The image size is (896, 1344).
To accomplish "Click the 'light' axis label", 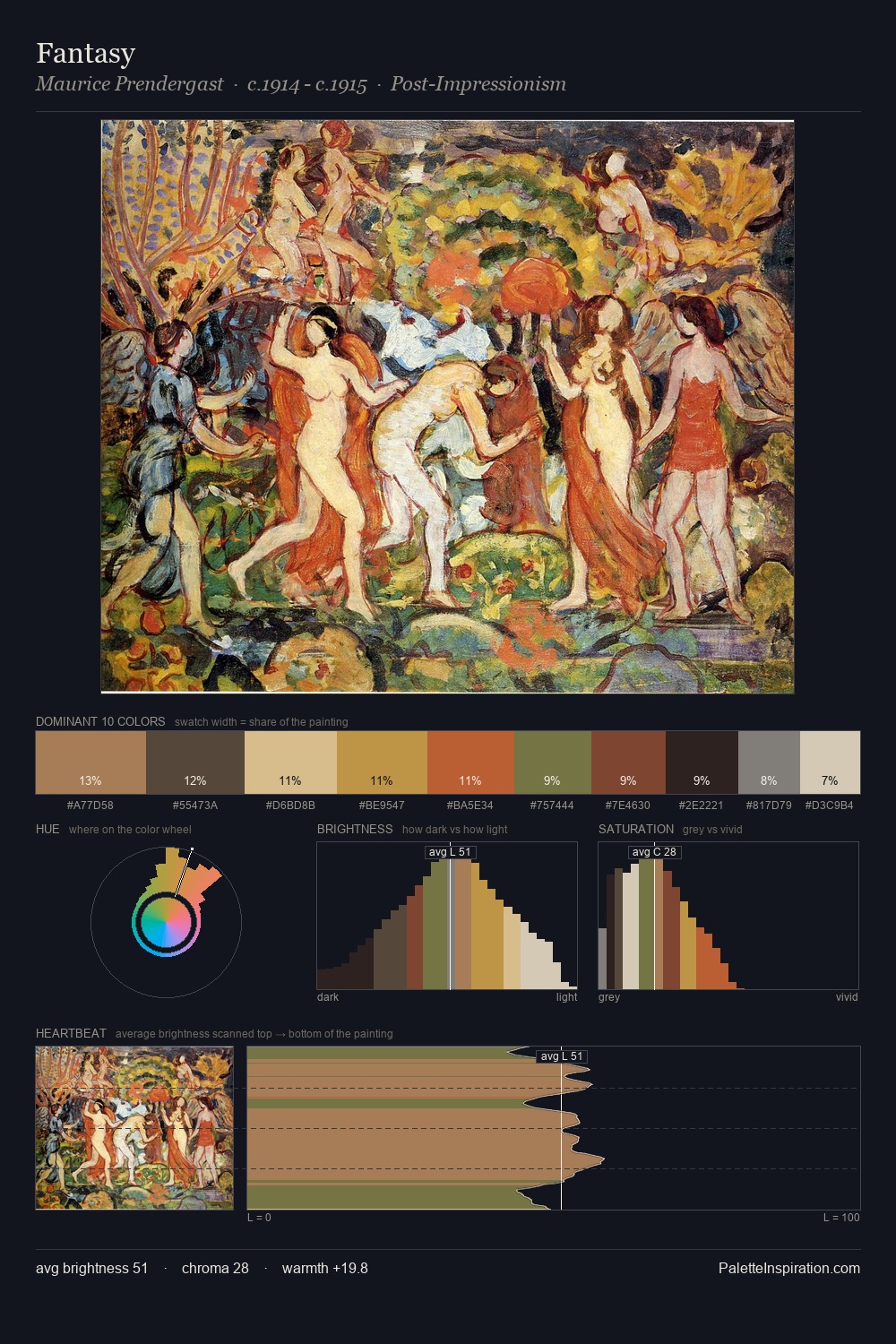I will [567, 997].
